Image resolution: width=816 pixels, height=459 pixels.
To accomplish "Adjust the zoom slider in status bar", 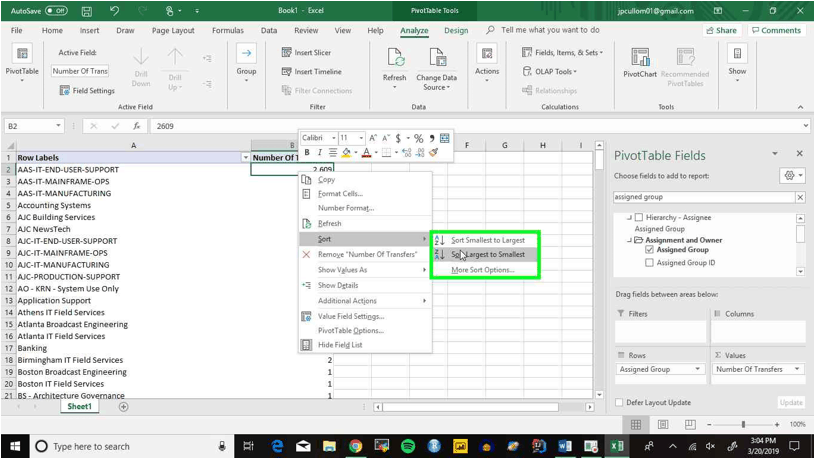I will tap(743, 425).
